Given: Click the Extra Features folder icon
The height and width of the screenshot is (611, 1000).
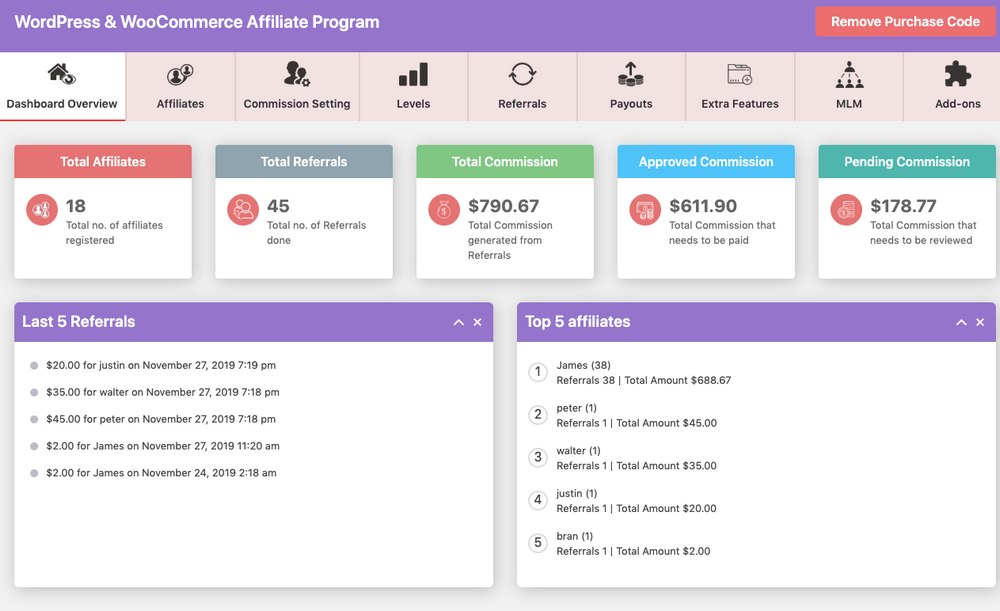Looking at the screenshot, I should [740, 74].
